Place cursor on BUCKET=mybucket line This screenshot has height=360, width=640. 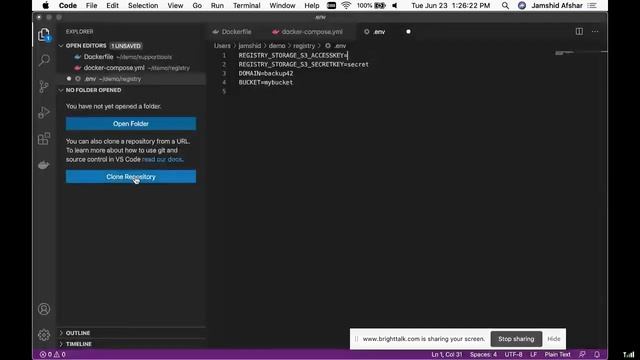tap(266, 82)
